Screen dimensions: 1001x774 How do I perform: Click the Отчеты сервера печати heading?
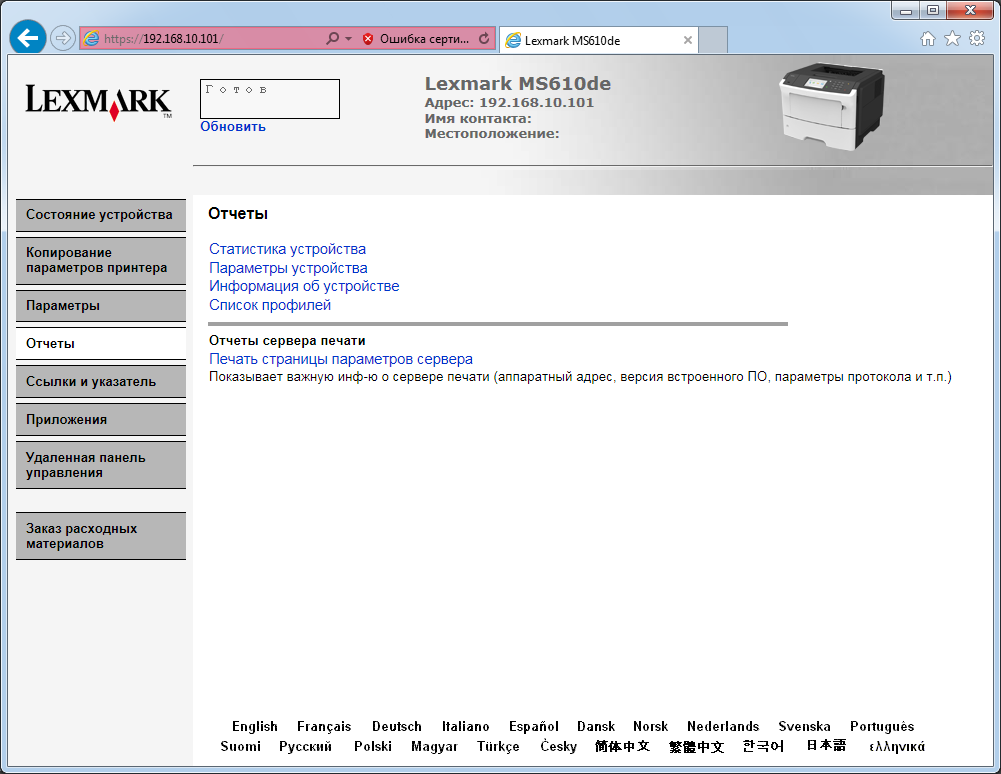coord(287,341)
